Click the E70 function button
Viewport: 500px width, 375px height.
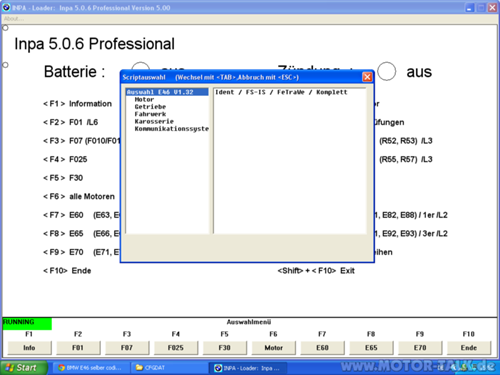420,348
